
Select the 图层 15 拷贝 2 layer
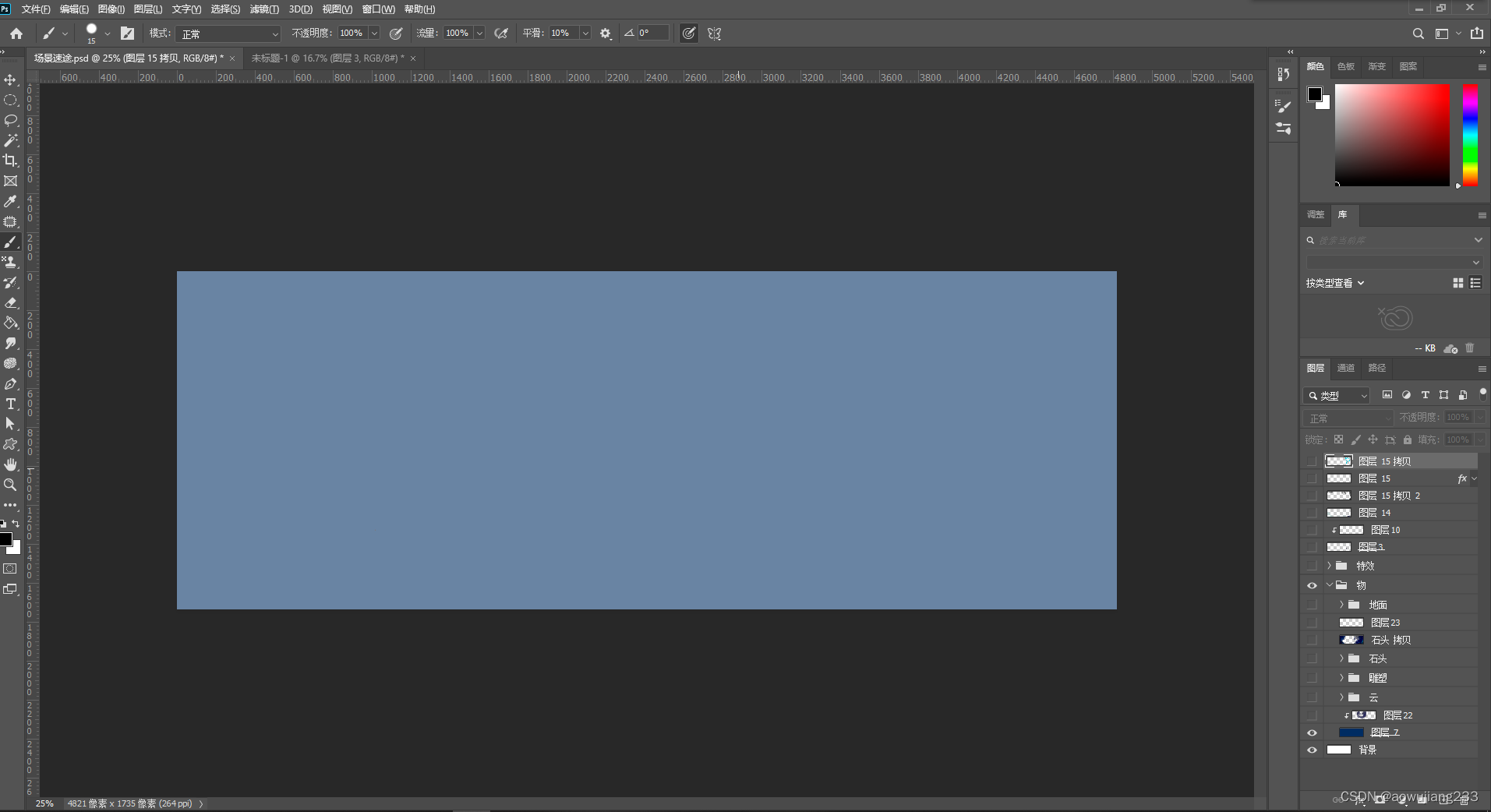(x=1391, y=496)
